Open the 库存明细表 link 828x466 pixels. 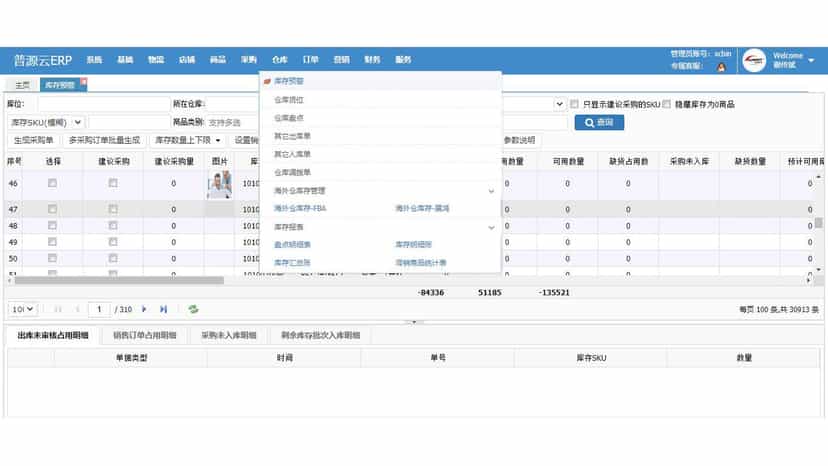413,245
